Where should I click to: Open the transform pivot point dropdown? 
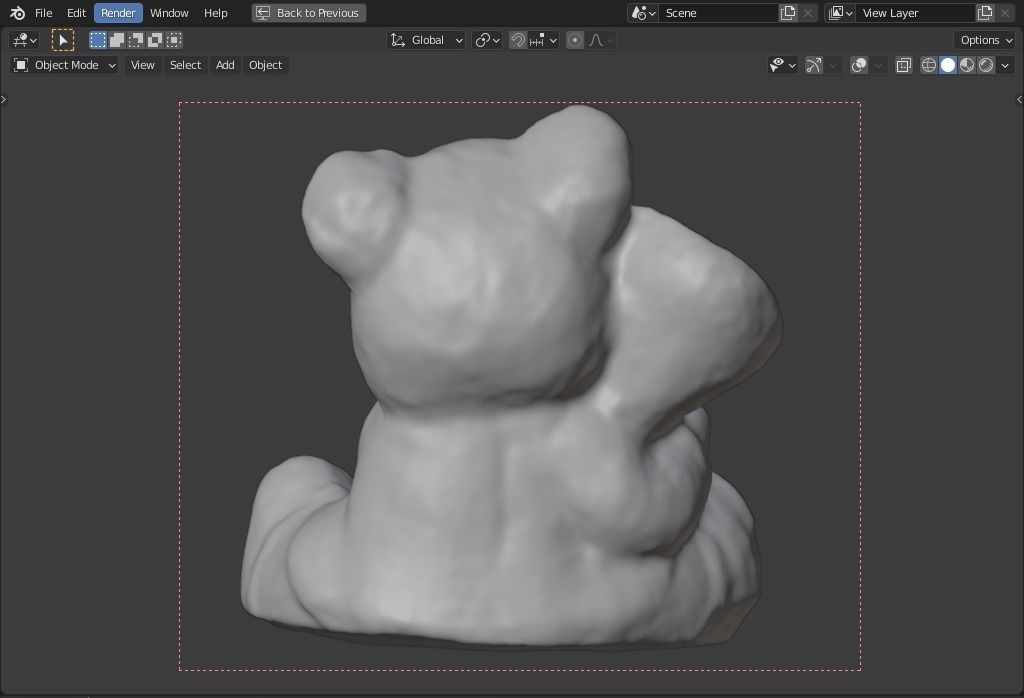pyautogui.click(x=487, y=40)
